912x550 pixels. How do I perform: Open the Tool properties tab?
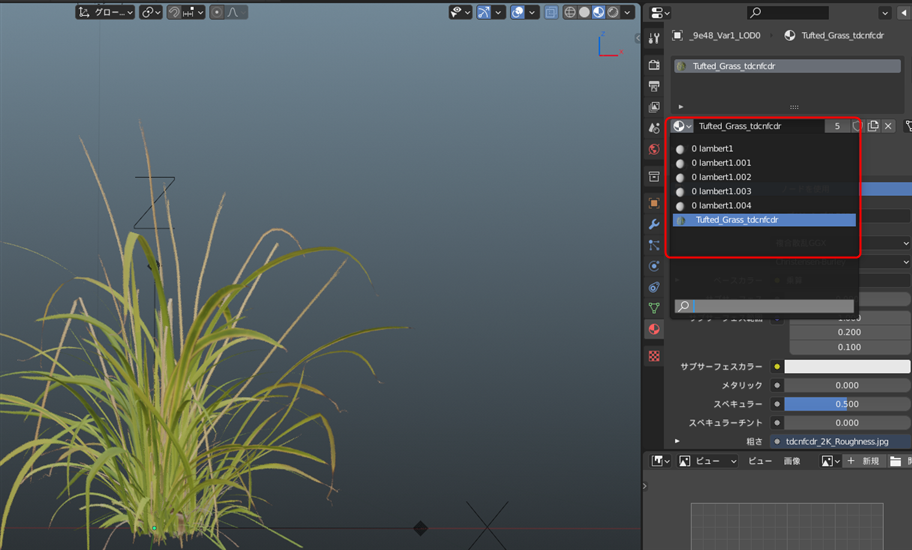click(654, 38)
